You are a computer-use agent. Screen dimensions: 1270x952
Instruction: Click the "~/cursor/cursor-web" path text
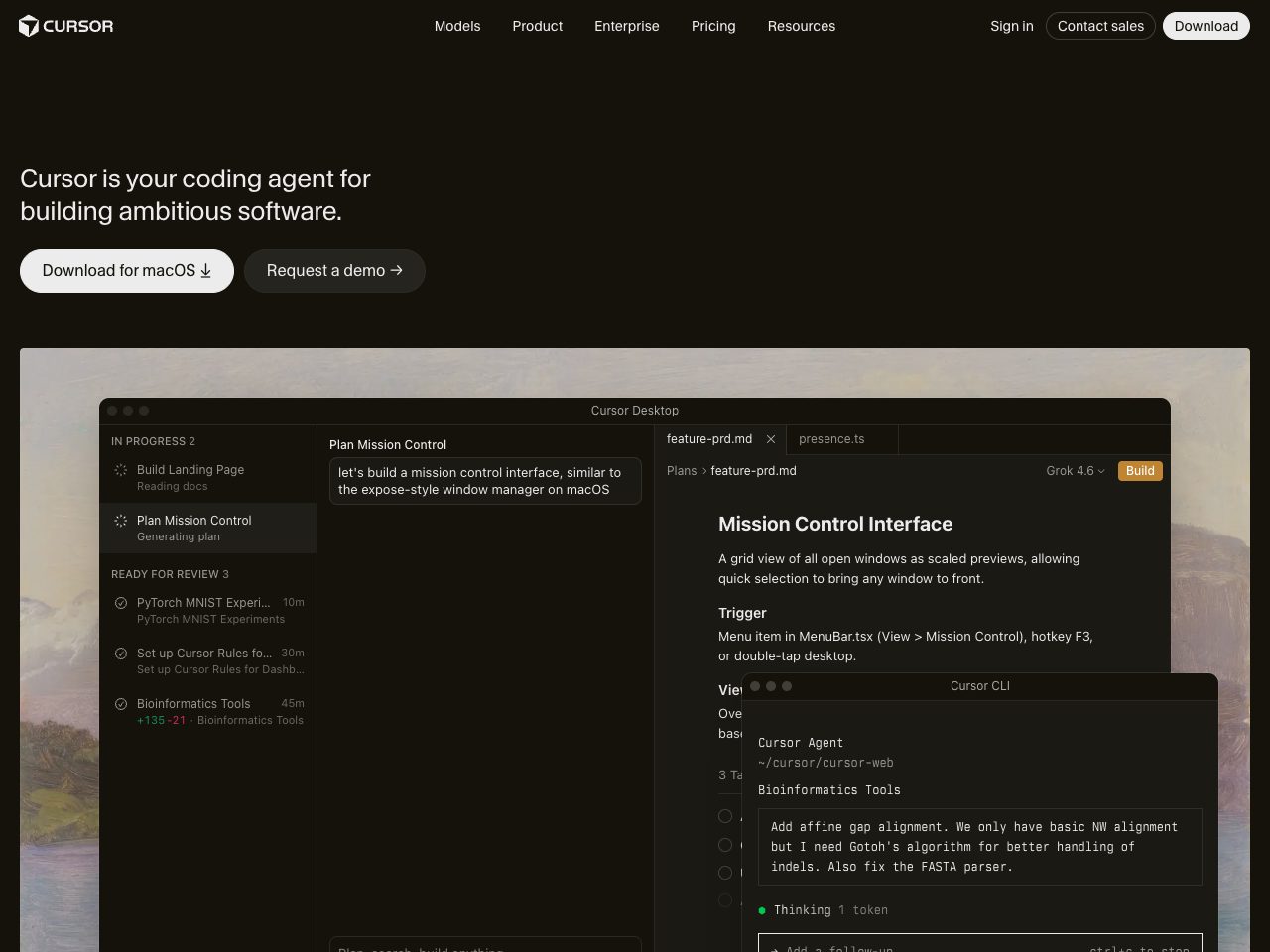pos(825,763)
